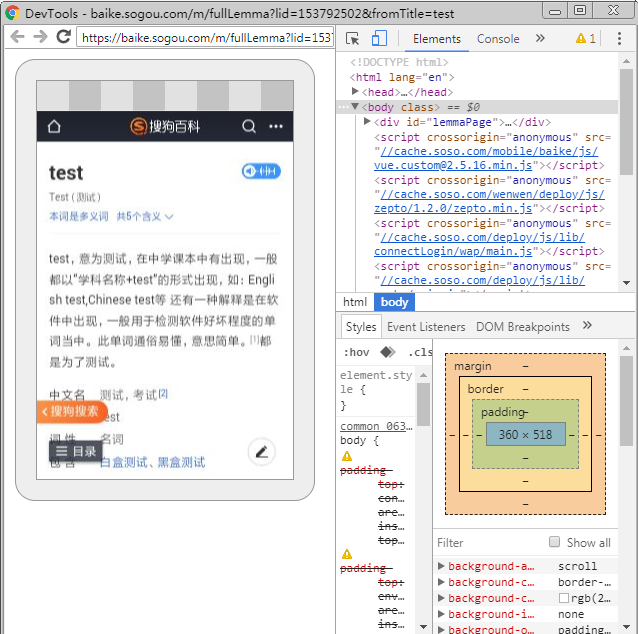The image size is (638, 634).
Task: Play the audio pronunciation button
Action: 261,171
